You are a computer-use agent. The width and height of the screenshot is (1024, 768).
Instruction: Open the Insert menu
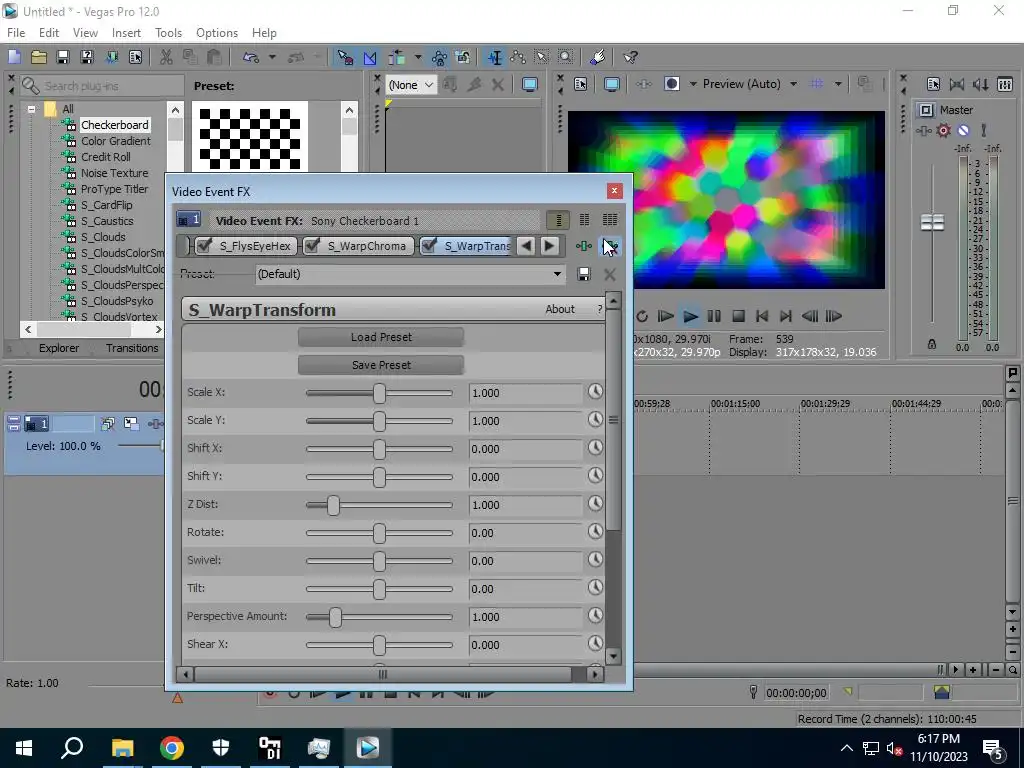(x=126, y=33)
